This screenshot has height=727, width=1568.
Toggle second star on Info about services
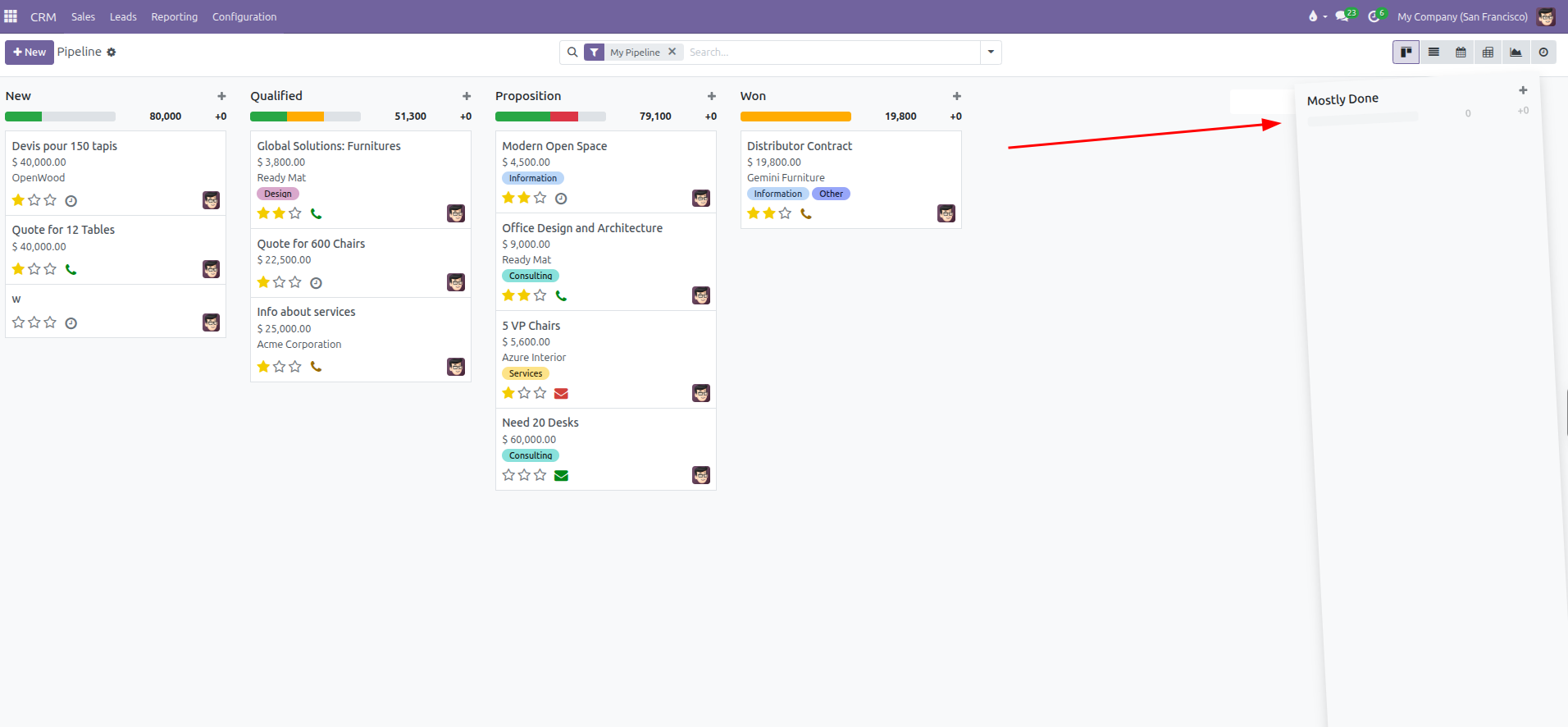[x=280, y=367]
